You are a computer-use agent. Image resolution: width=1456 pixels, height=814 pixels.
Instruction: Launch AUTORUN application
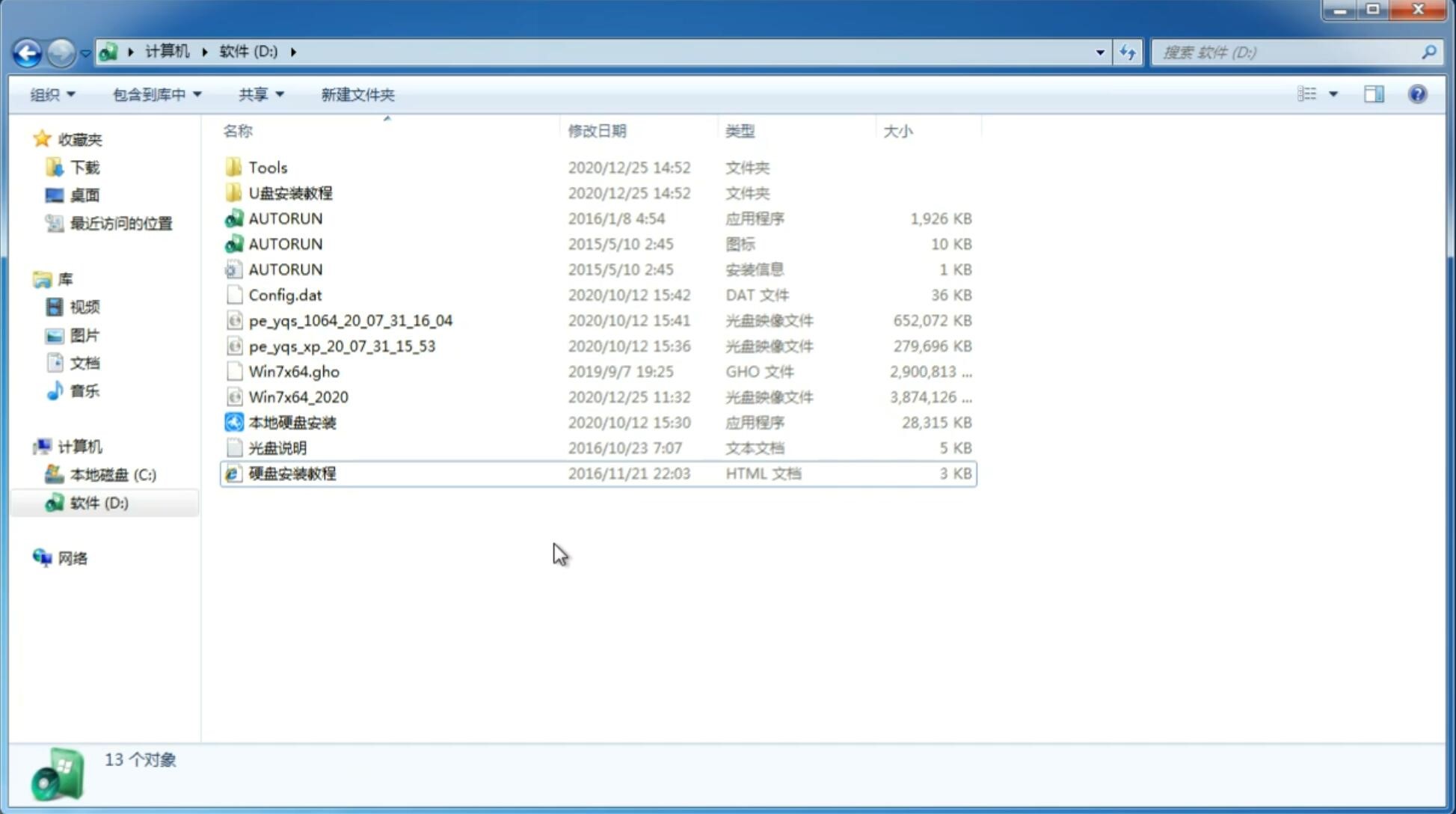point(285,218)
